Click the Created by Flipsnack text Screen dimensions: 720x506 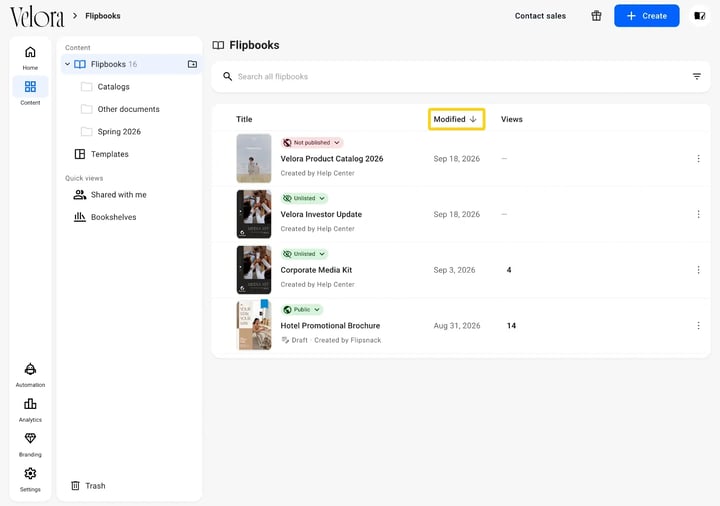click(x=348, y=340)
